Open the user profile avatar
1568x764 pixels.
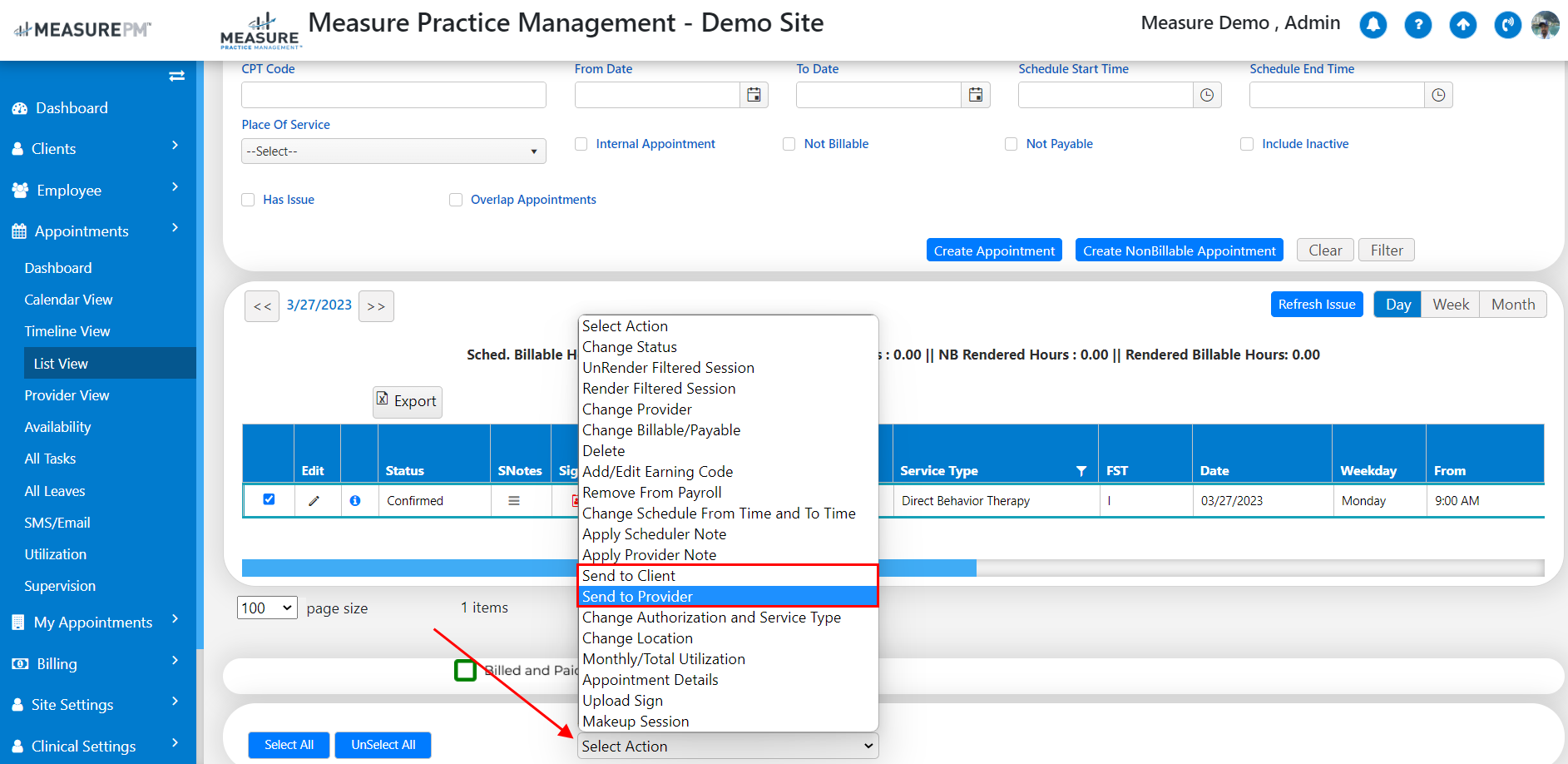(1546, 25)
